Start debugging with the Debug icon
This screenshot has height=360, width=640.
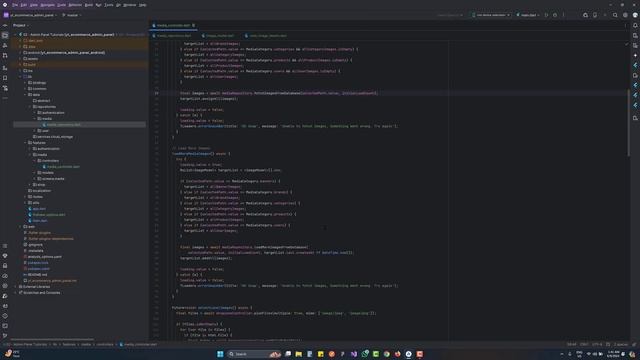point(555,15)
